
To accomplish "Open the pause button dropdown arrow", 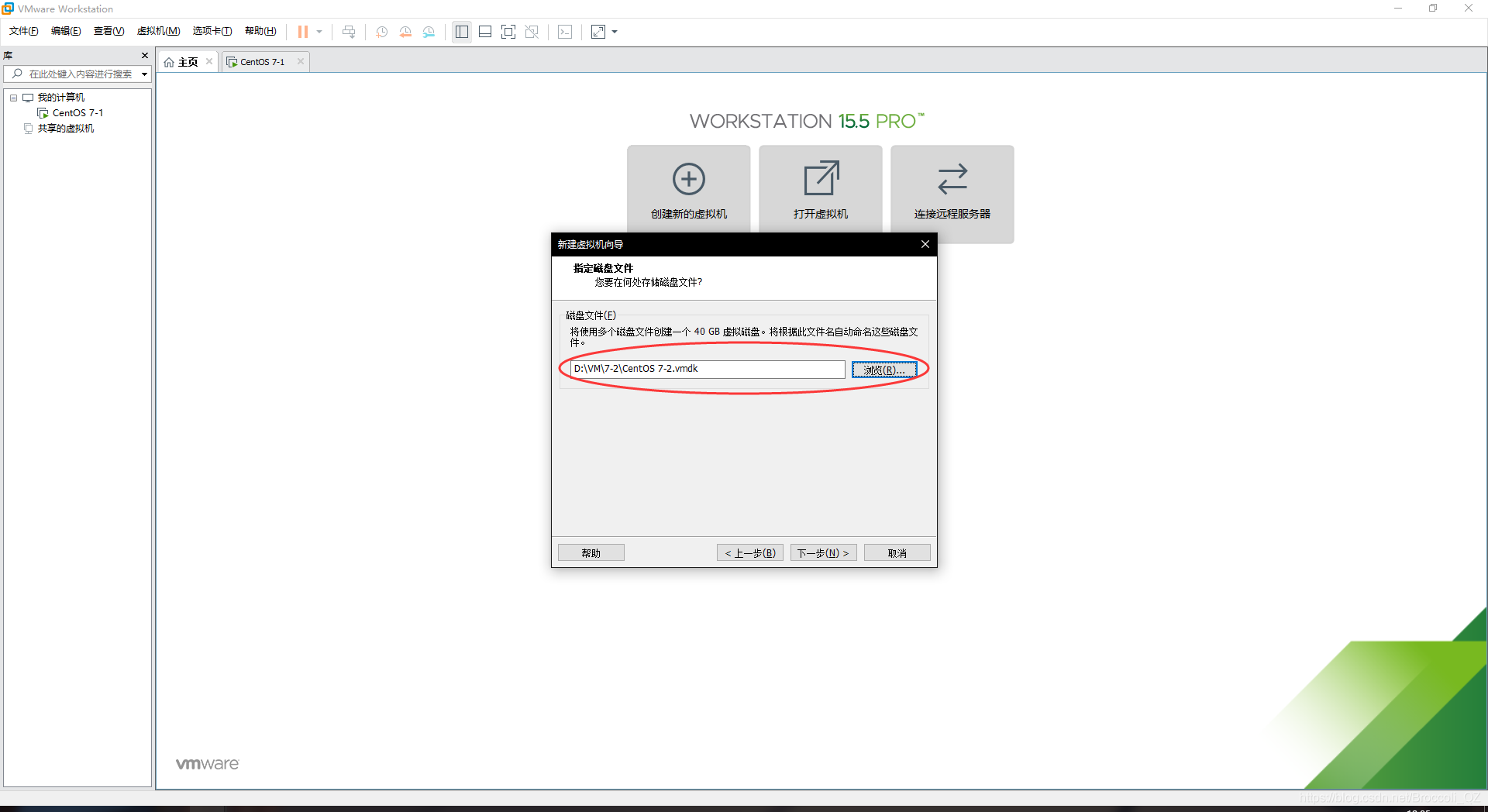I will click(x=319, y=32).
